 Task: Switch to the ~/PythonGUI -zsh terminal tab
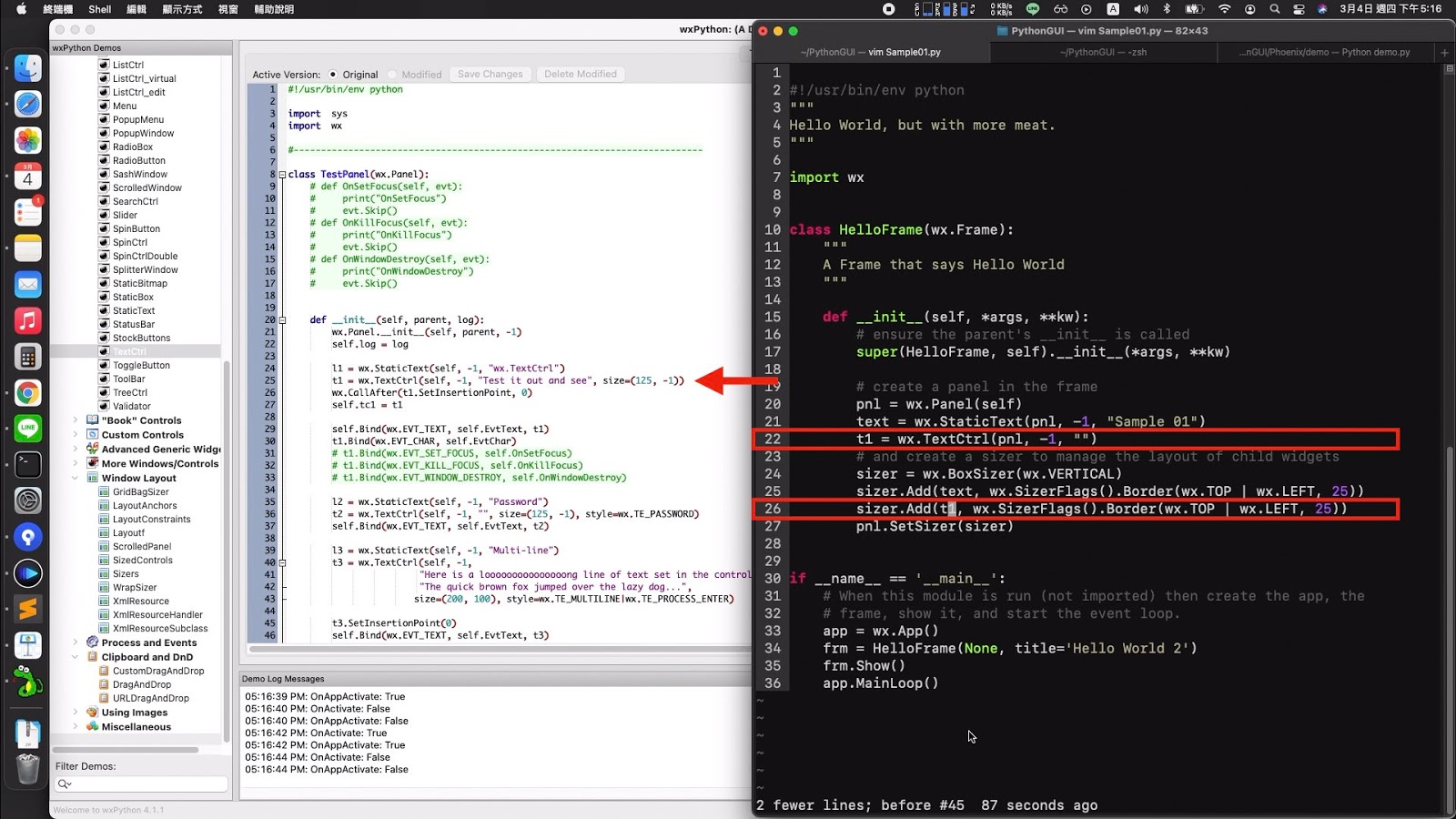pos(1103,52)
